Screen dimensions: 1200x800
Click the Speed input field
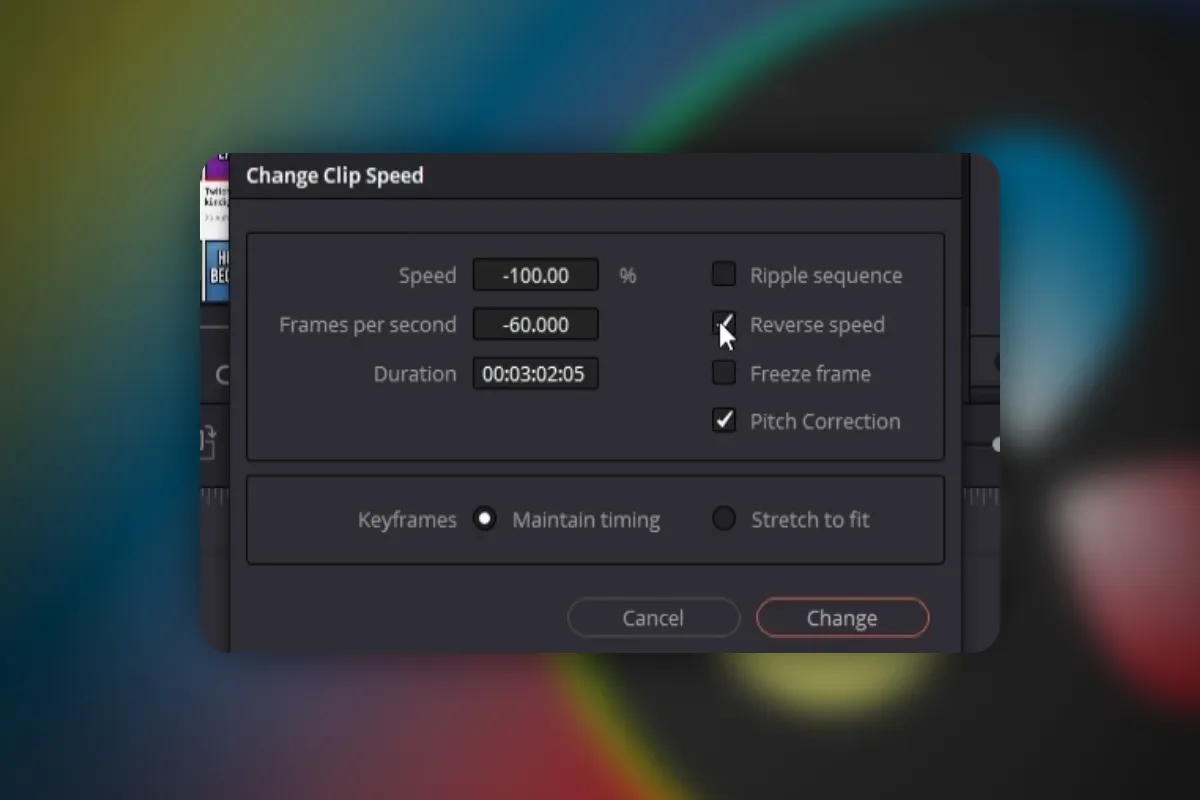coord(536,275)
